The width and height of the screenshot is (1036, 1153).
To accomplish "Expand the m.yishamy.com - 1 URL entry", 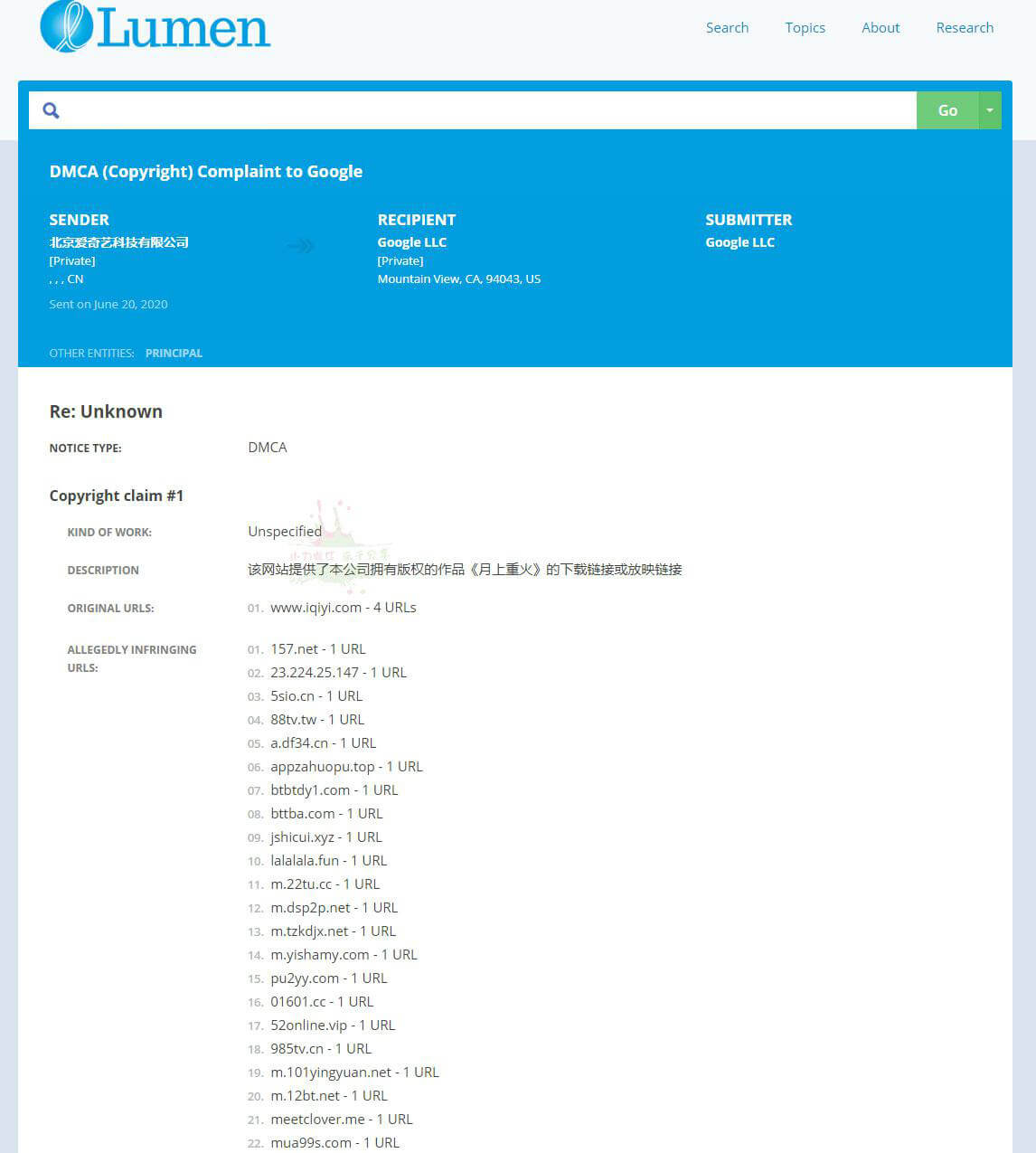I will 344,955.
